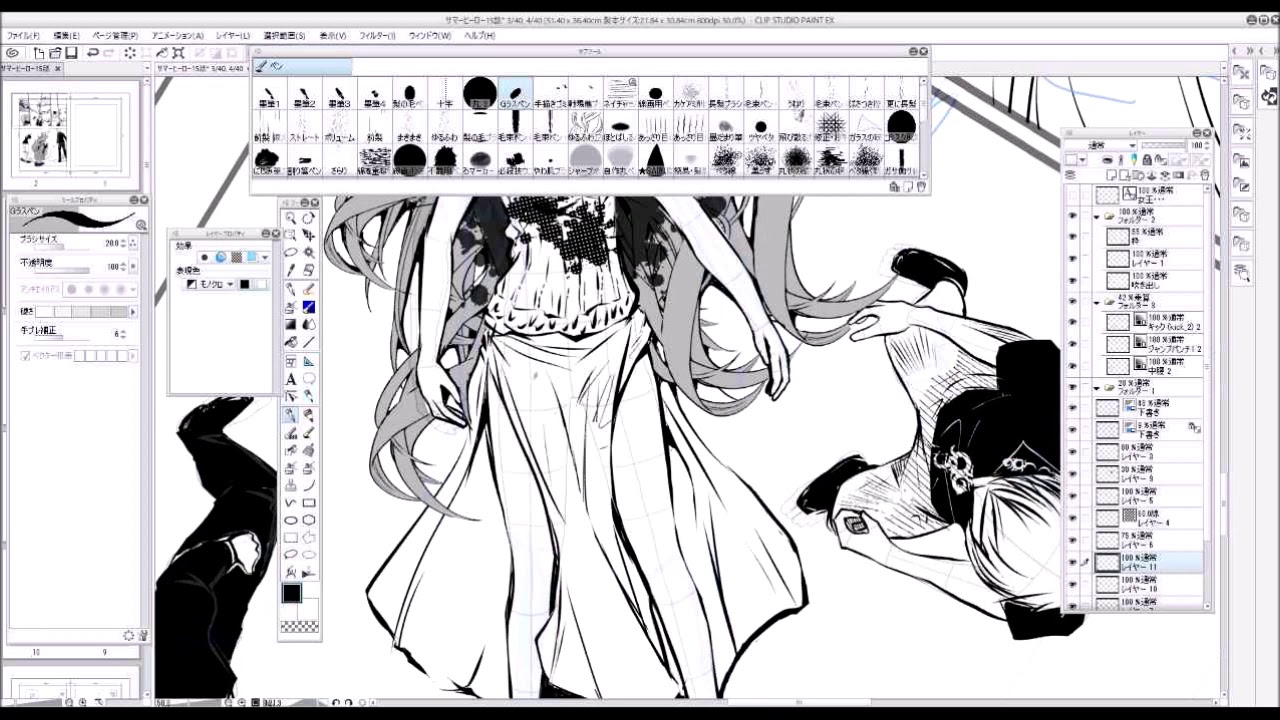This screenshot has height=720, width=1280.
Task: Select the Zoom magnifier tool
Action: click(291, 218)
